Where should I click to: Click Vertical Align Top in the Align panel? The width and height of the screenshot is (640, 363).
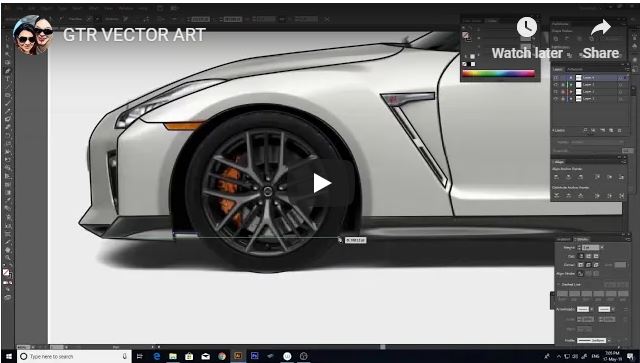598,177
